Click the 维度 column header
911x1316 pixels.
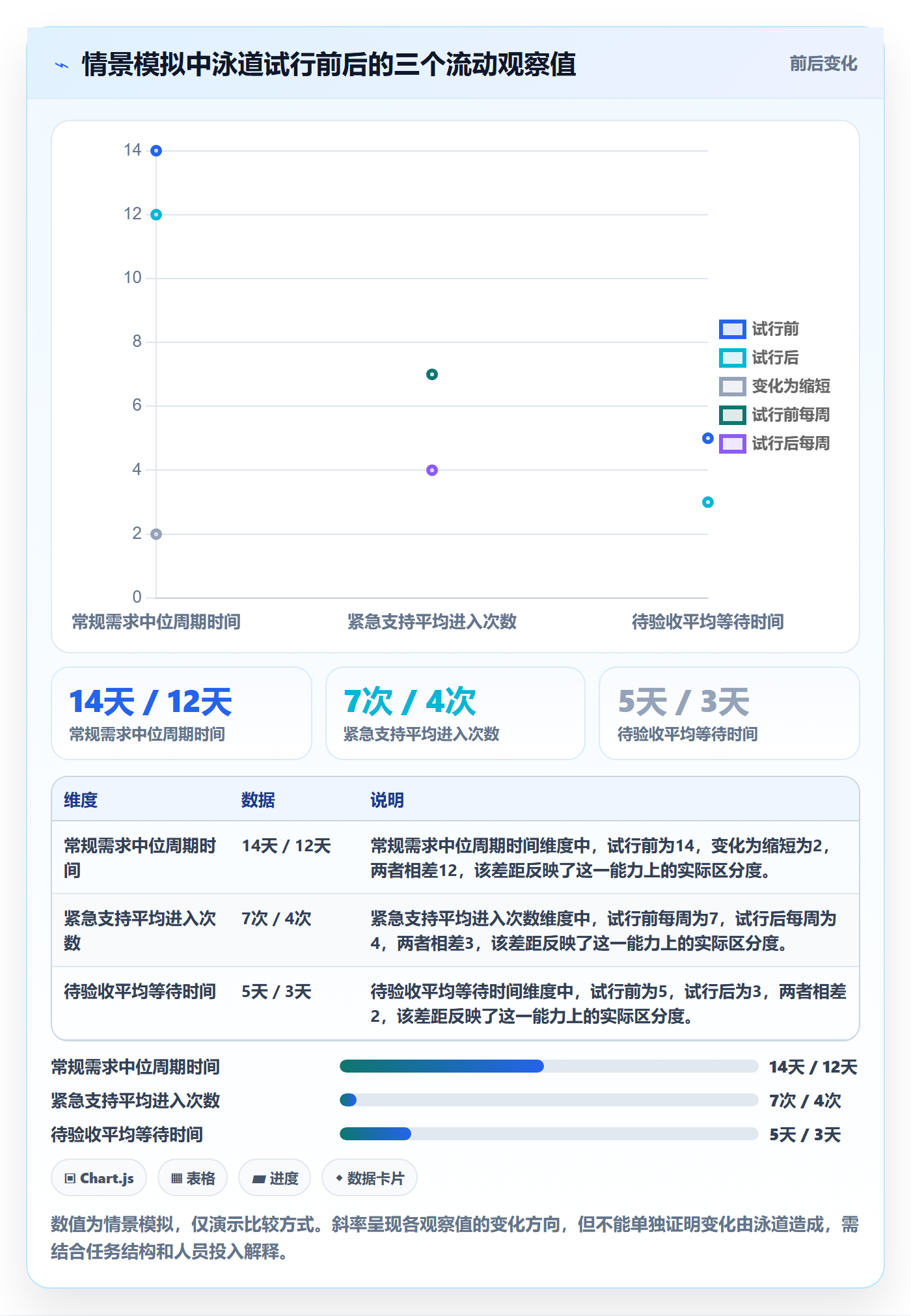tap(81, 800)
